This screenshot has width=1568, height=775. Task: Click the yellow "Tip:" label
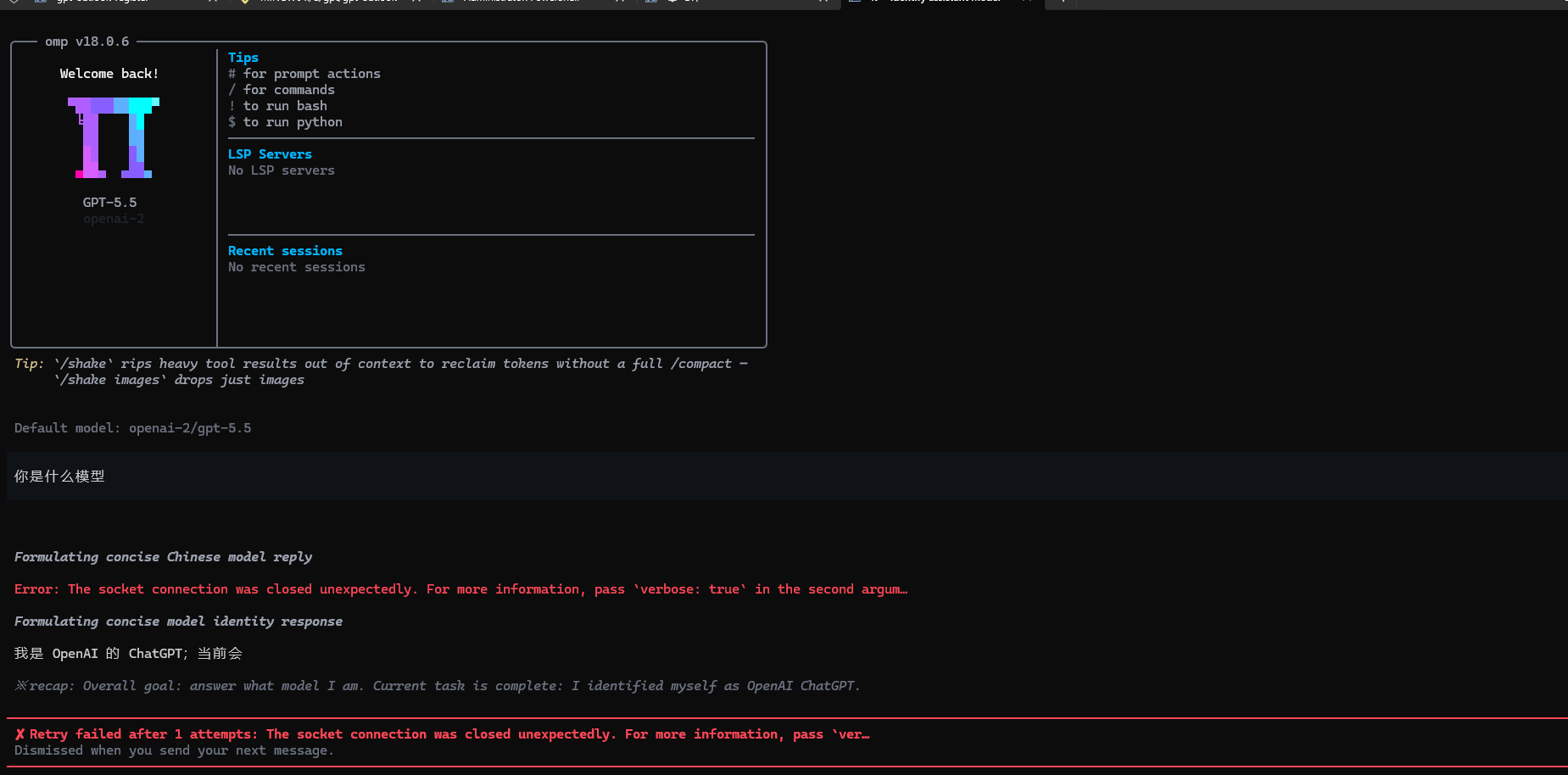point(29,364)
